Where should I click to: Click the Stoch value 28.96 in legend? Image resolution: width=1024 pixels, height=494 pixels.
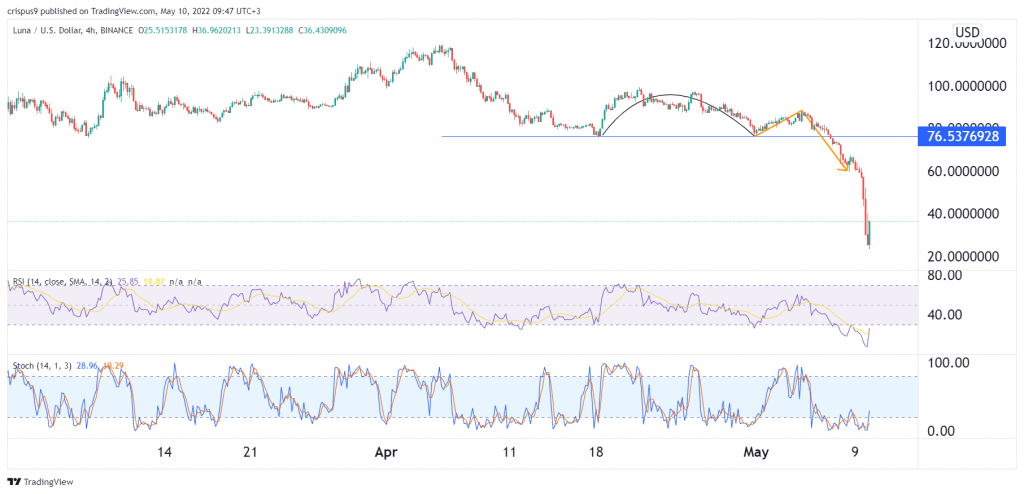click(87, 367)
